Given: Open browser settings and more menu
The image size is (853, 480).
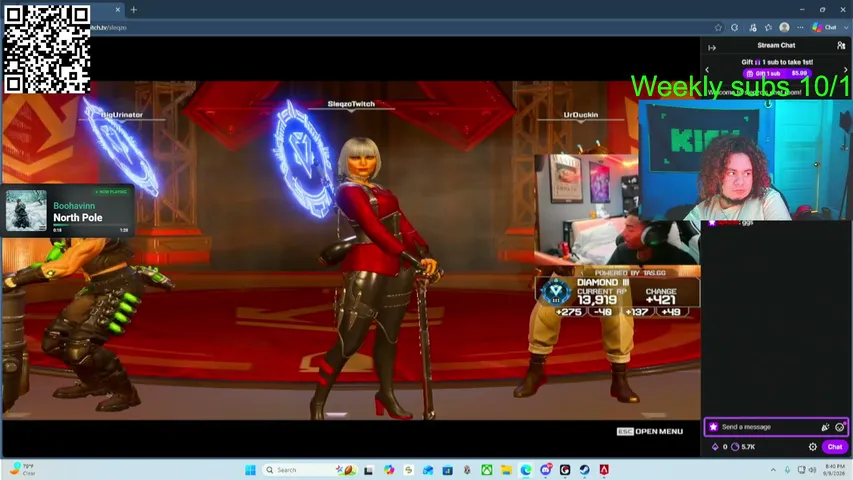Looking at the screenshot, I should point(800,27).
